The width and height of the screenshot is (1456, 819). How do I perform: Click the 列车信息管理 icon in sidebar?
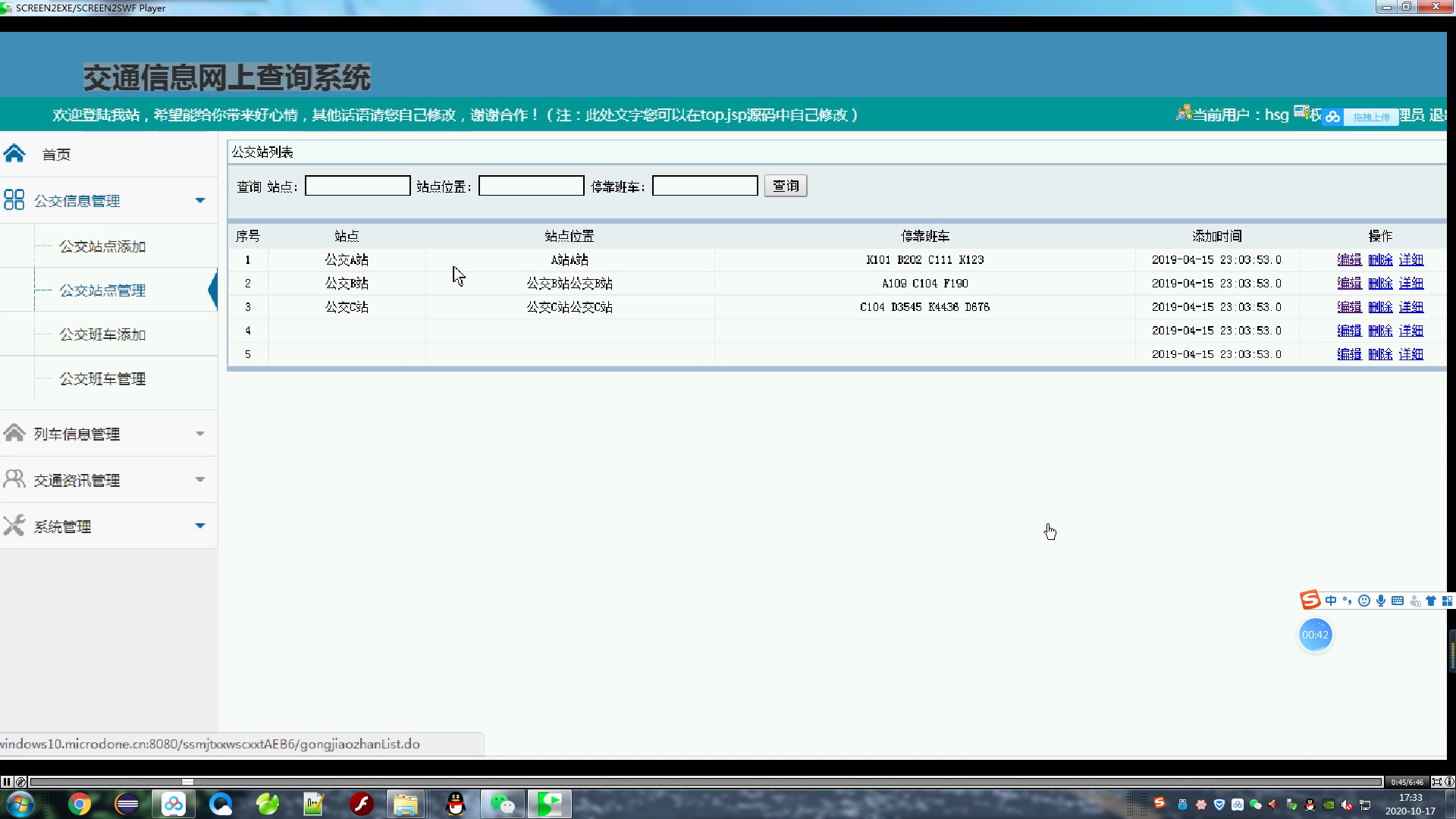[x=14, y=433]
